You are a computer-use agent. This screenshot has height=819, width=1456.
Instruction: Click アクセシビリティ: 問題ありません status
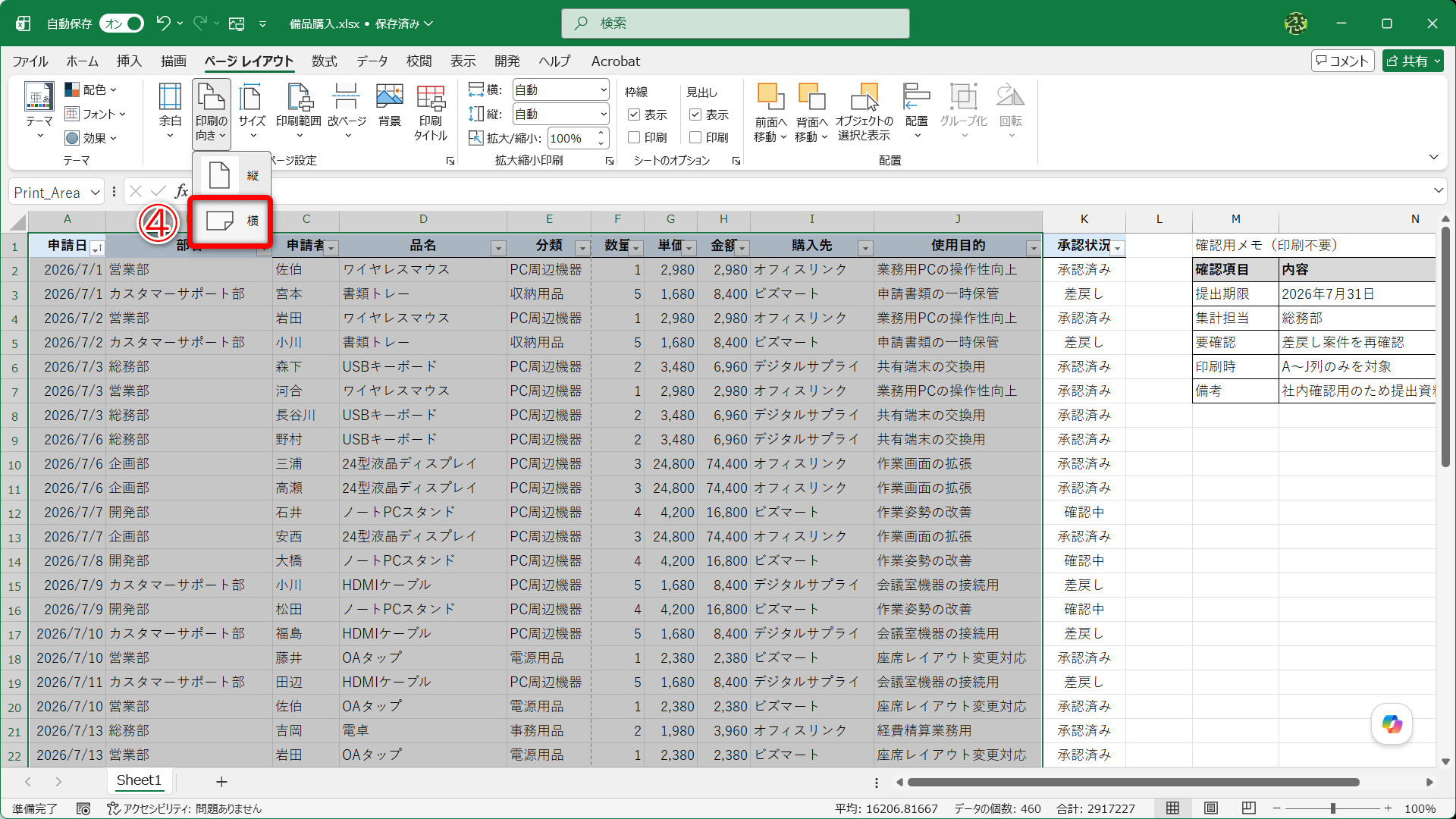coord(184,809)
